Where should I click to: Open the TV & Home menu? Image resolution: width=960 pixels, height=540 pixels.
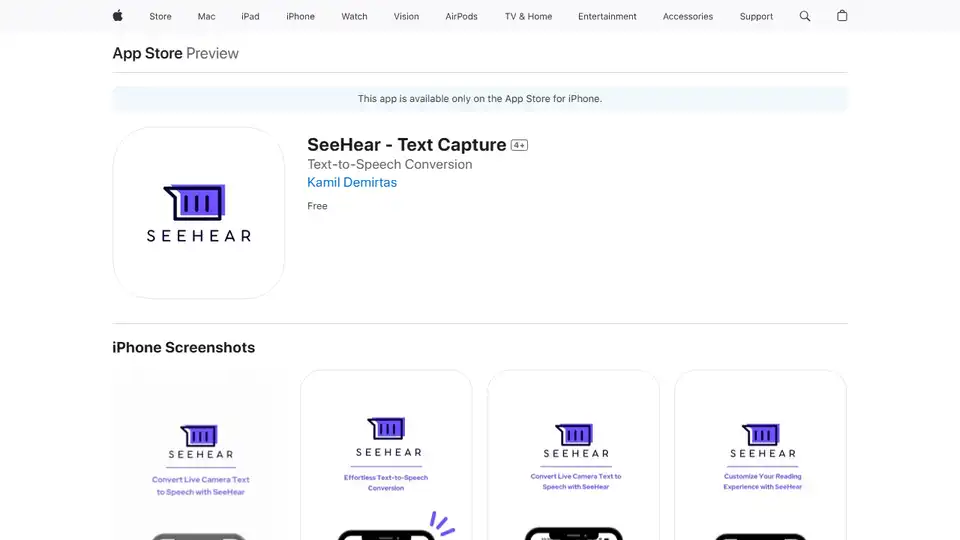point(528,16)
